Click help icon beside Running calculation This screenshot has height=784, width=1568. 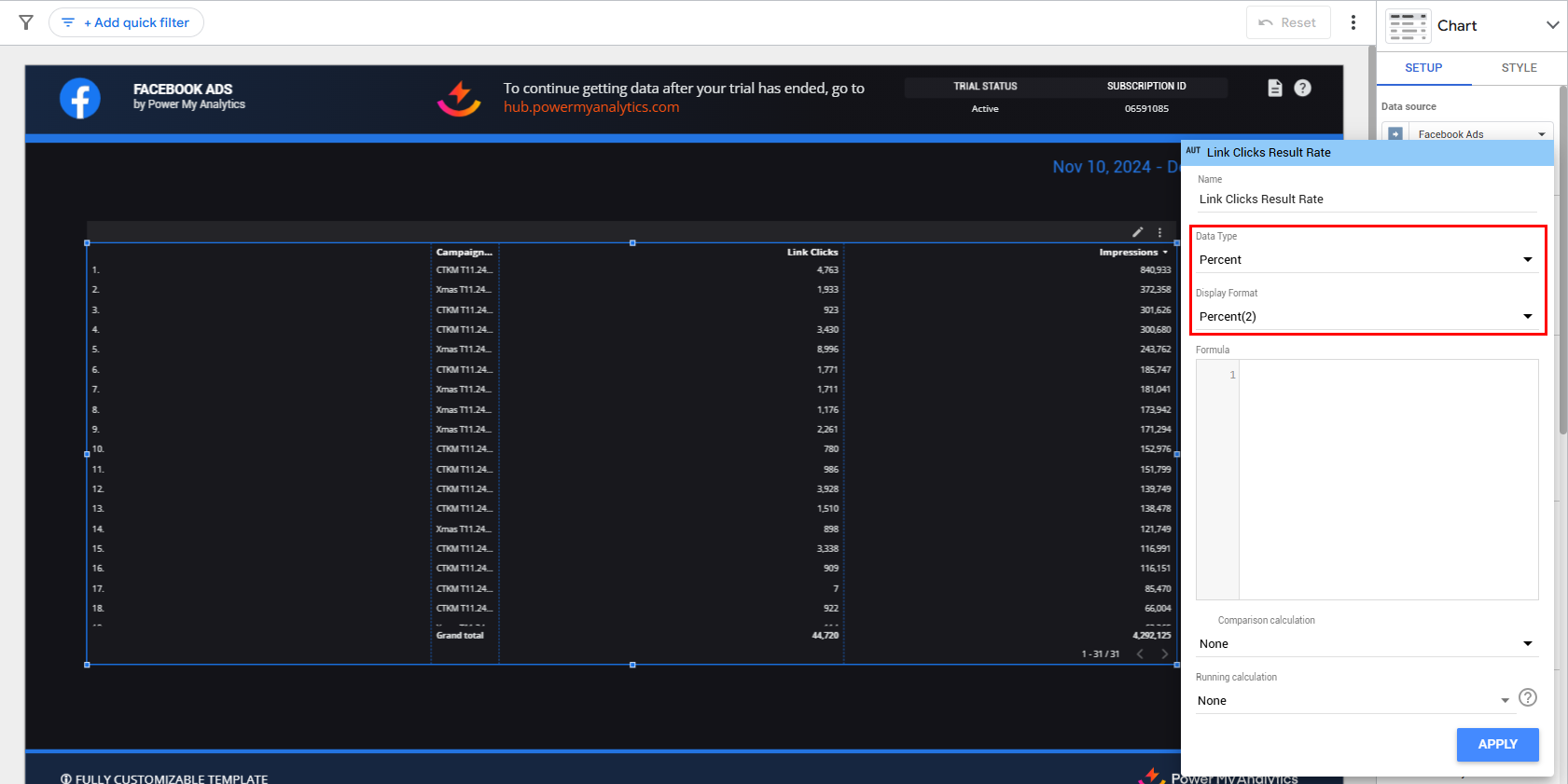[x=1527, y=697]
